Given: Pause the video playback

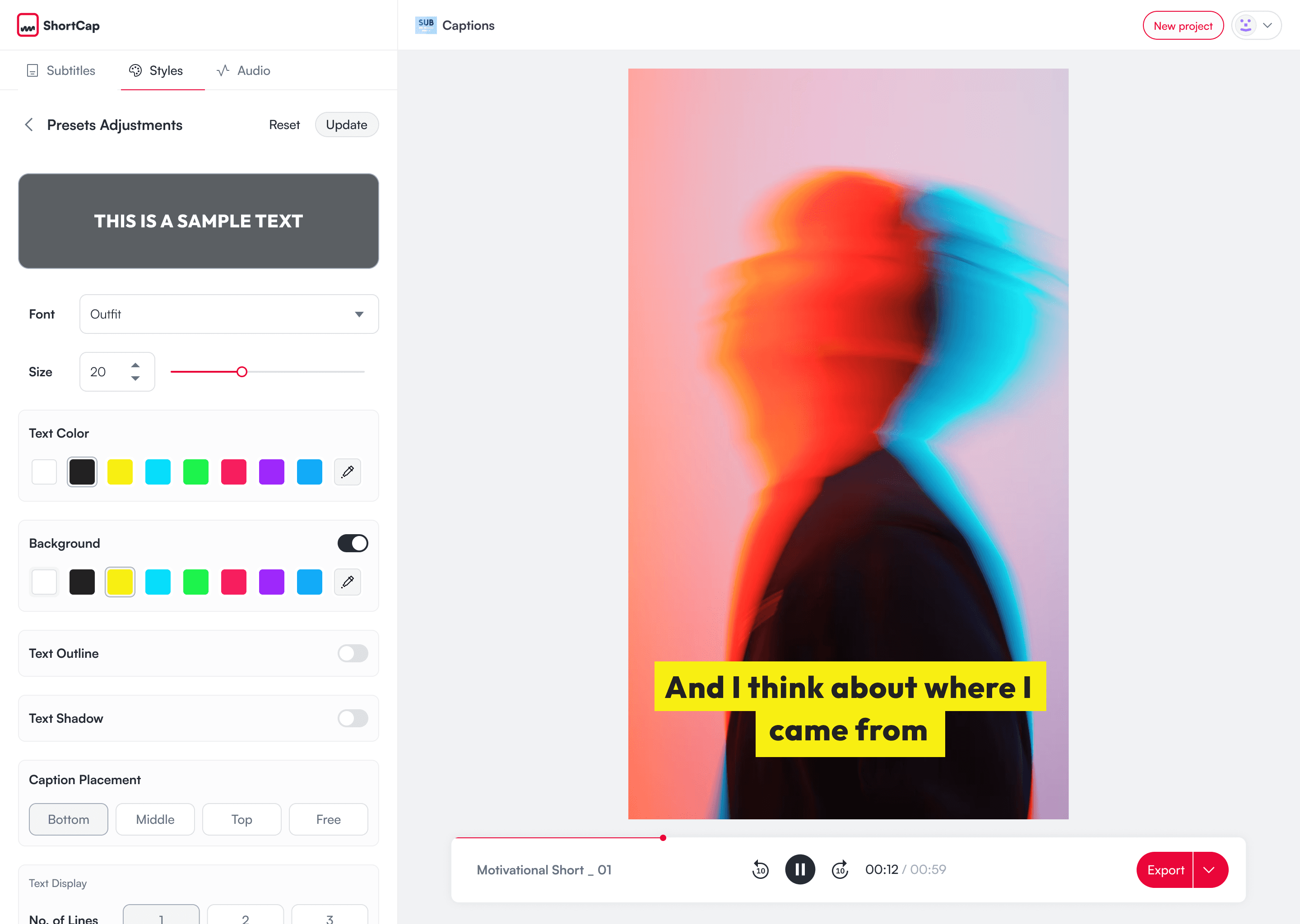Looking at the screenshot, I should [x=800, y=869].
